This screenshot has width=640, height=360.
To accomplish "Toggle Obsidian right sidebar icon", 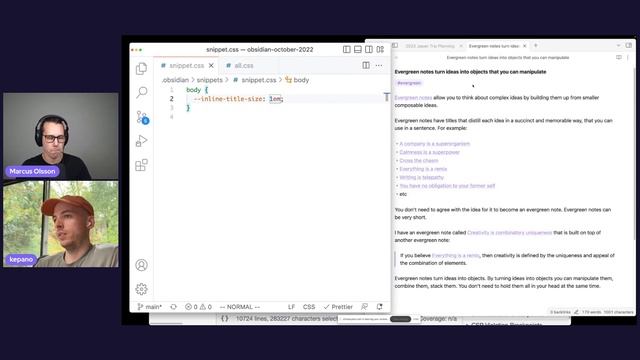I will (629, 46).
